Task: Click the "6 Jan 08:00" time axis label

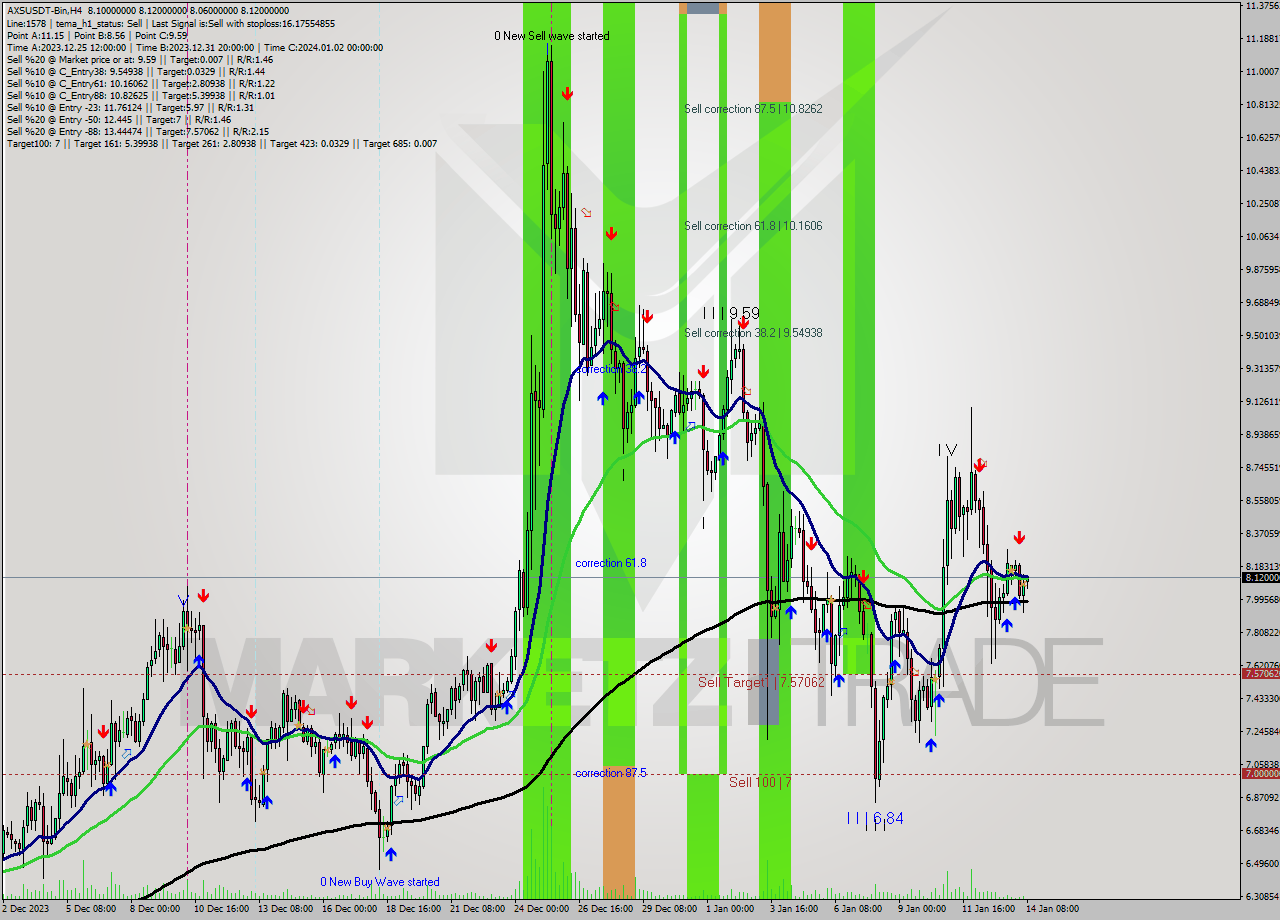Action: pos(858,909)
